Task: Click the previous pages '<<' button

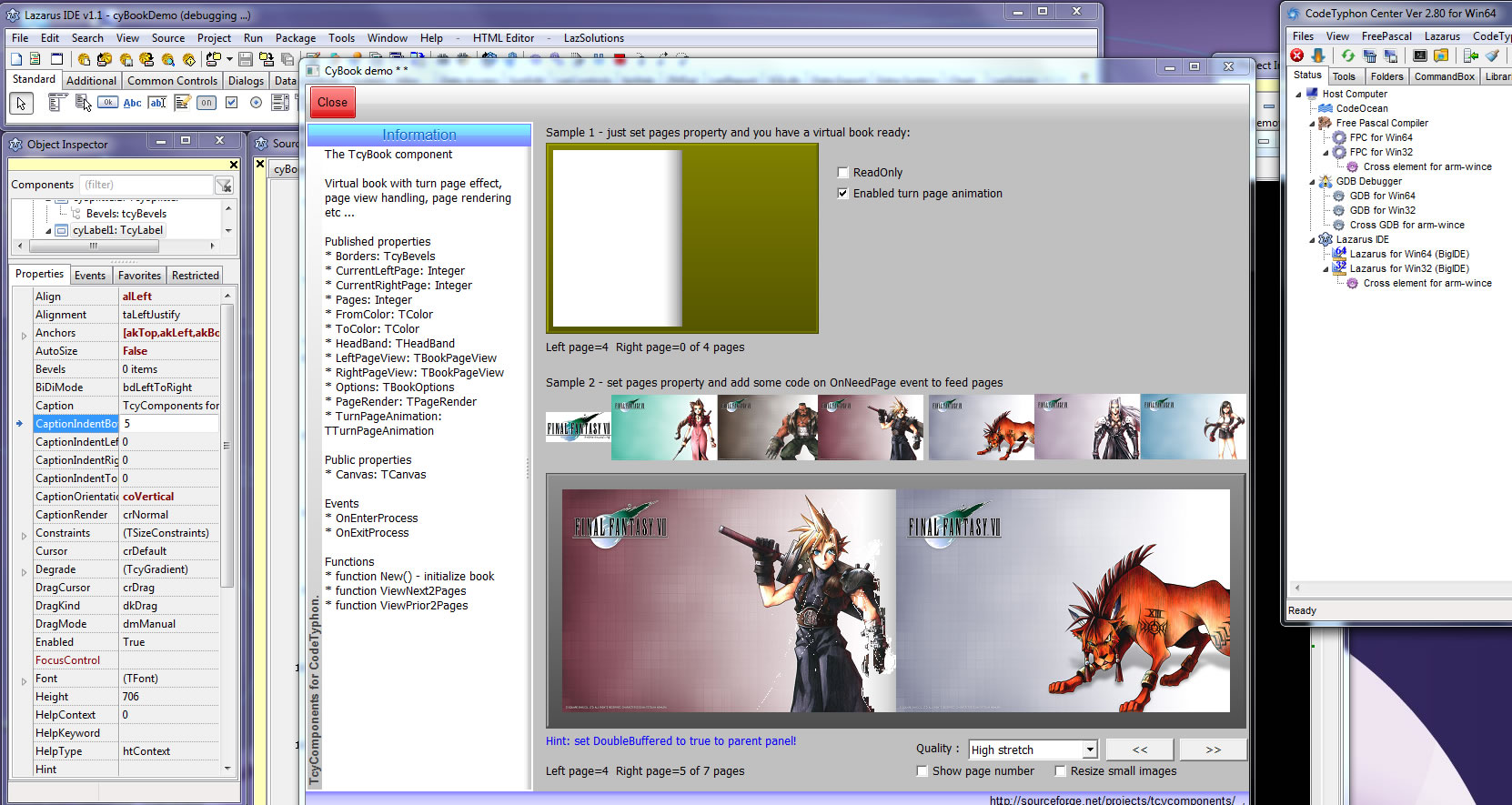Action: click(x=1140, y=750)
